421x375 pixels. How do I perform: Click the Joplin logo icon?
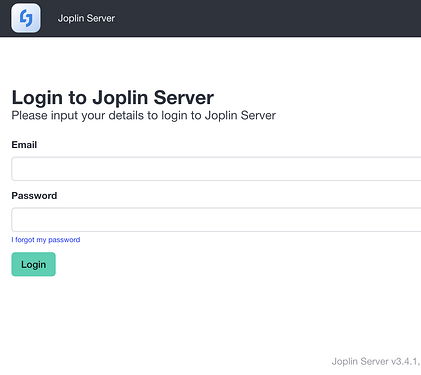[26, 18]
